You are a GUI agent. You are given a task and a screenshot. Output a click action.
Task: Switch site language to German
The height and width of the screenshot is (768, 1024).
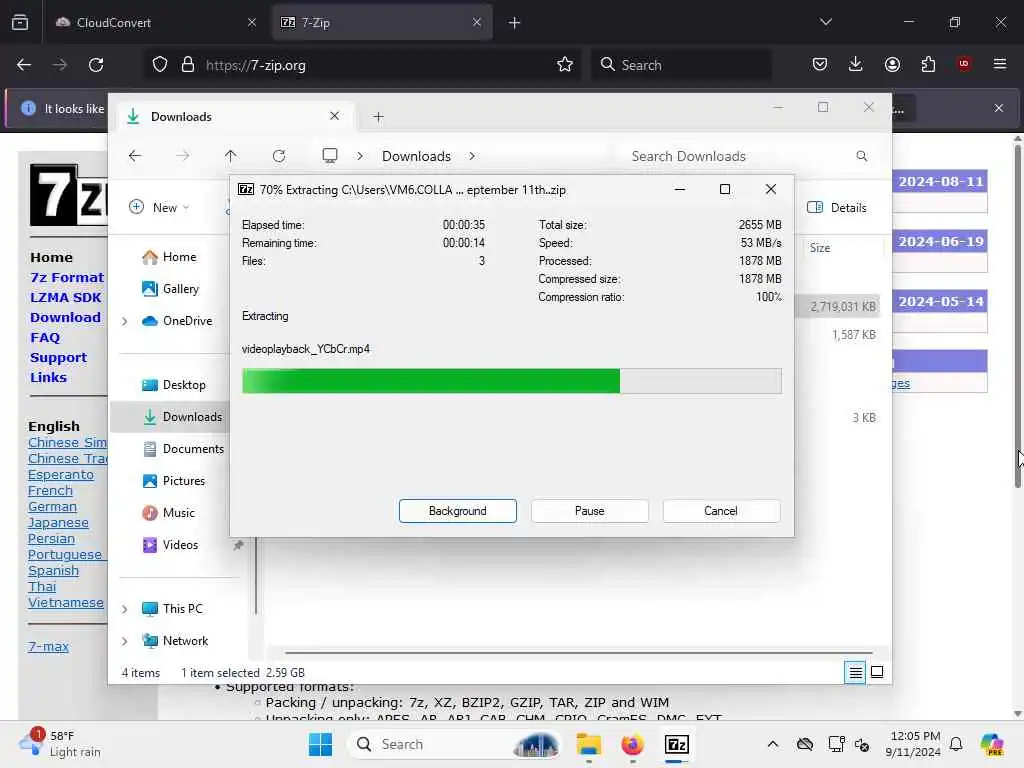tap(52, 507)
